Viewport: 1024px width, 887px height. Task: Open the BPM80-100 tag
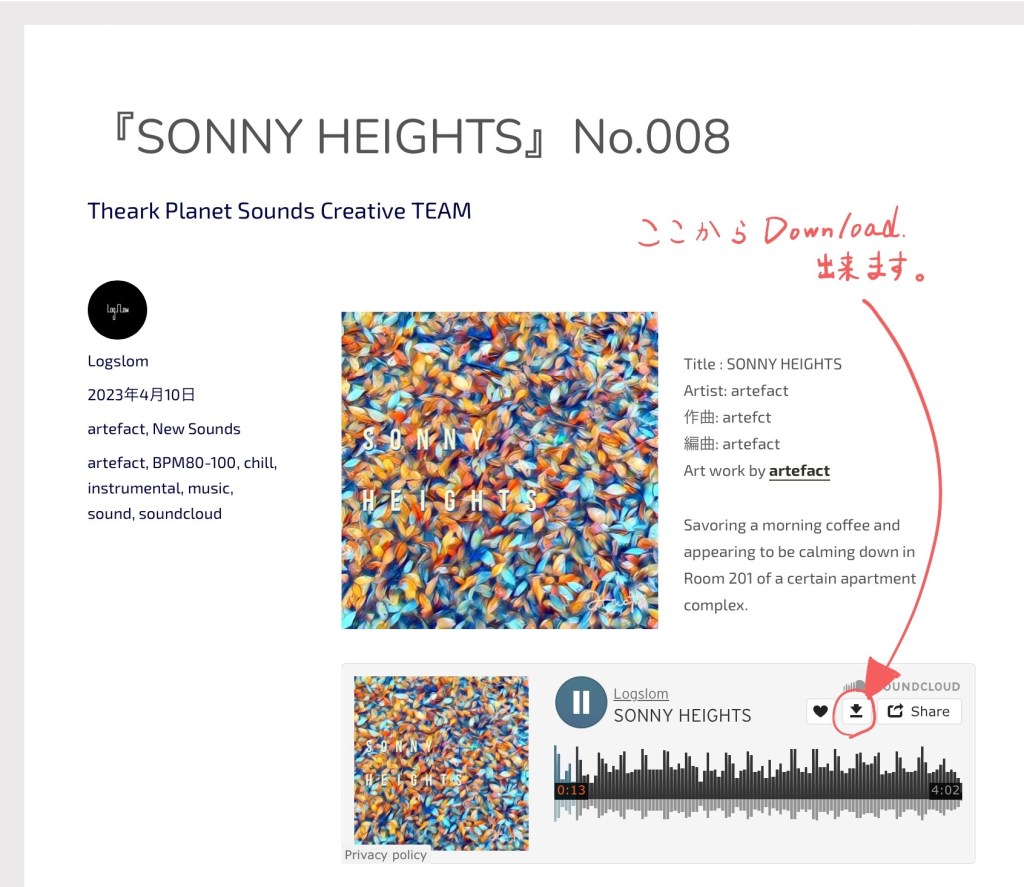[x=193, y=463]
